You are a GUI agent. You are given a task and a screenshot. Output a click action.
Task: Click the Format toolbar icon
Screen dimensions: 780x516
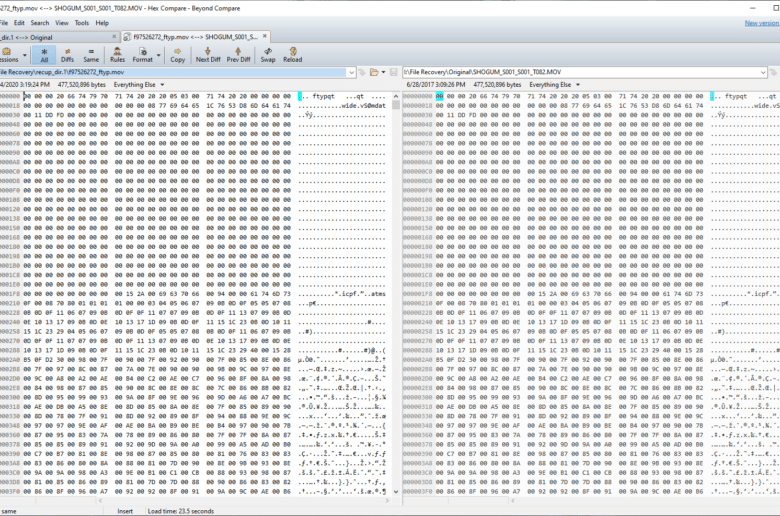[x=143, y=55]
